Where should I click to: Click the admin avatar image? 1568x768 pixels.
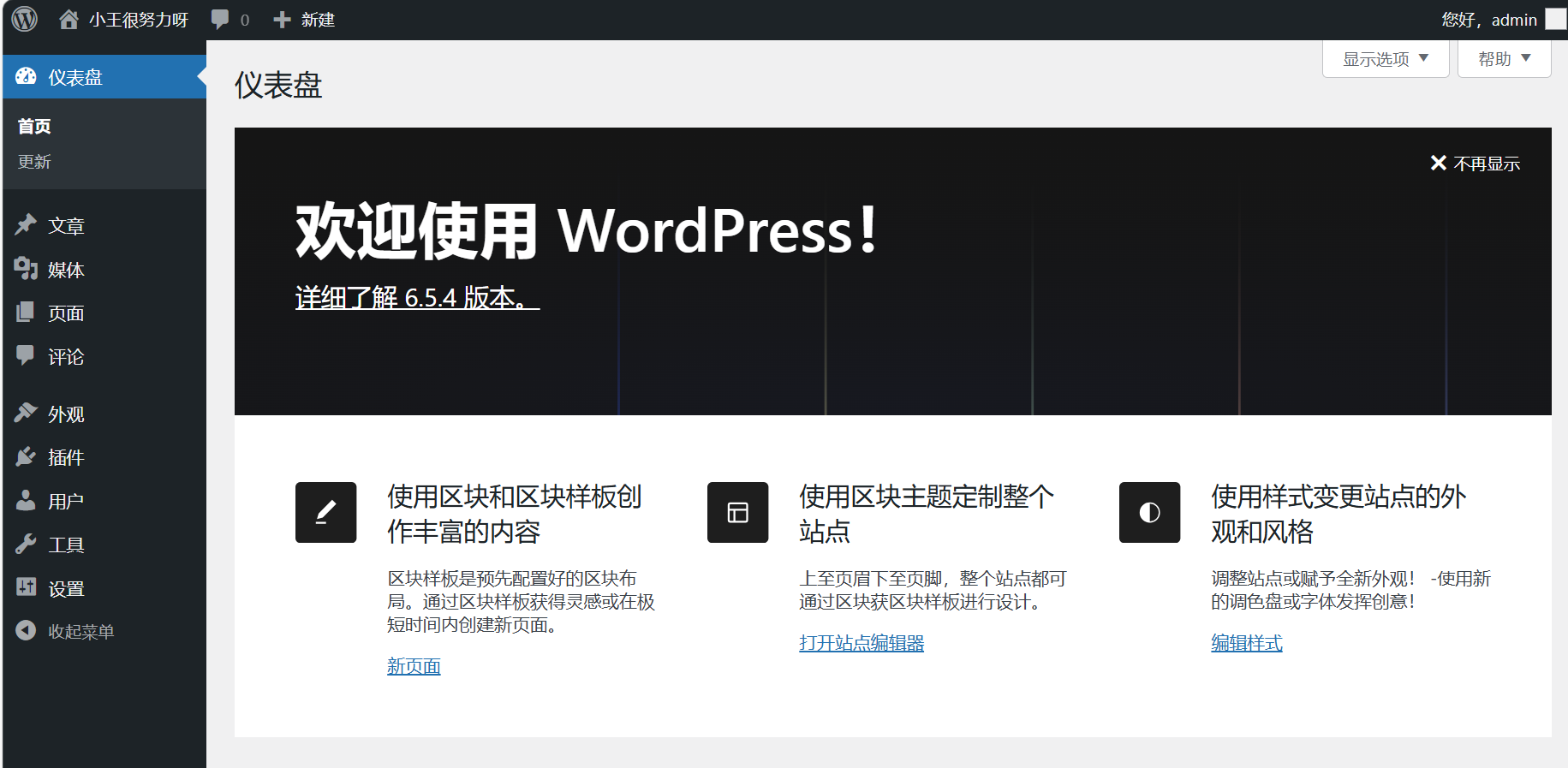1556,19
